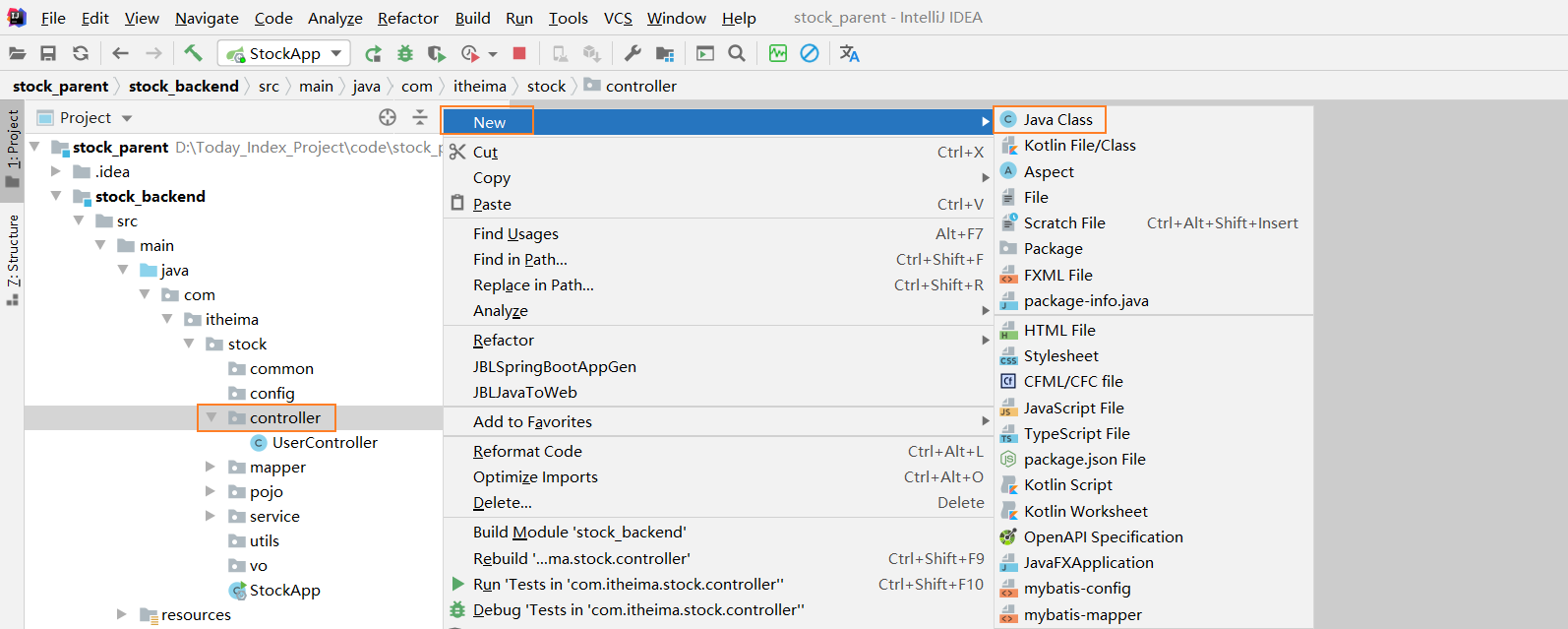The width and height of the screenshot is (1568, 629).
Task: Expand the pojo package node
Action: pos(211,491)
